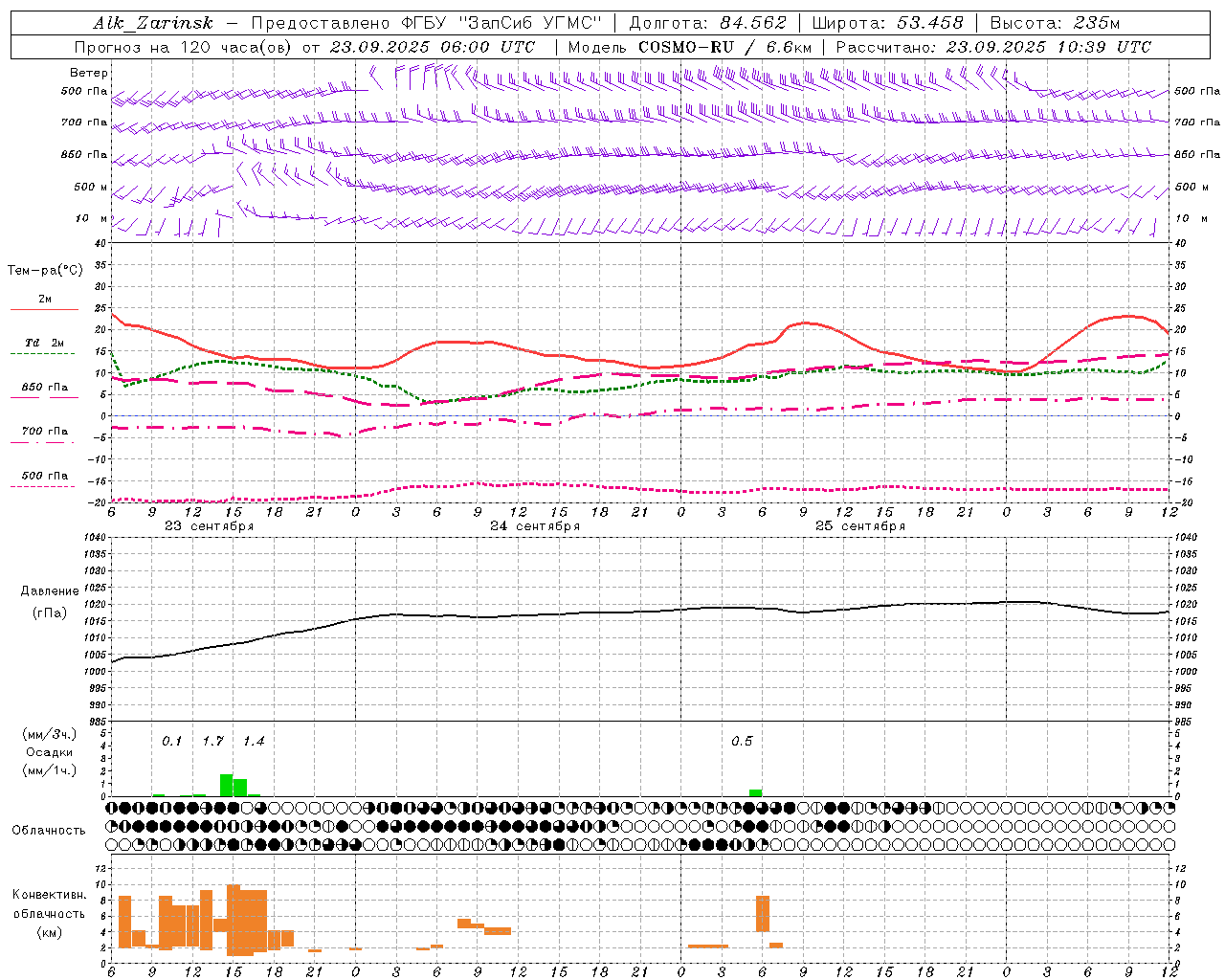Viewport: 1225px width, 980px height.
Task: Click the 'Осадки' precipitation label
Action: tap(50, 752)
